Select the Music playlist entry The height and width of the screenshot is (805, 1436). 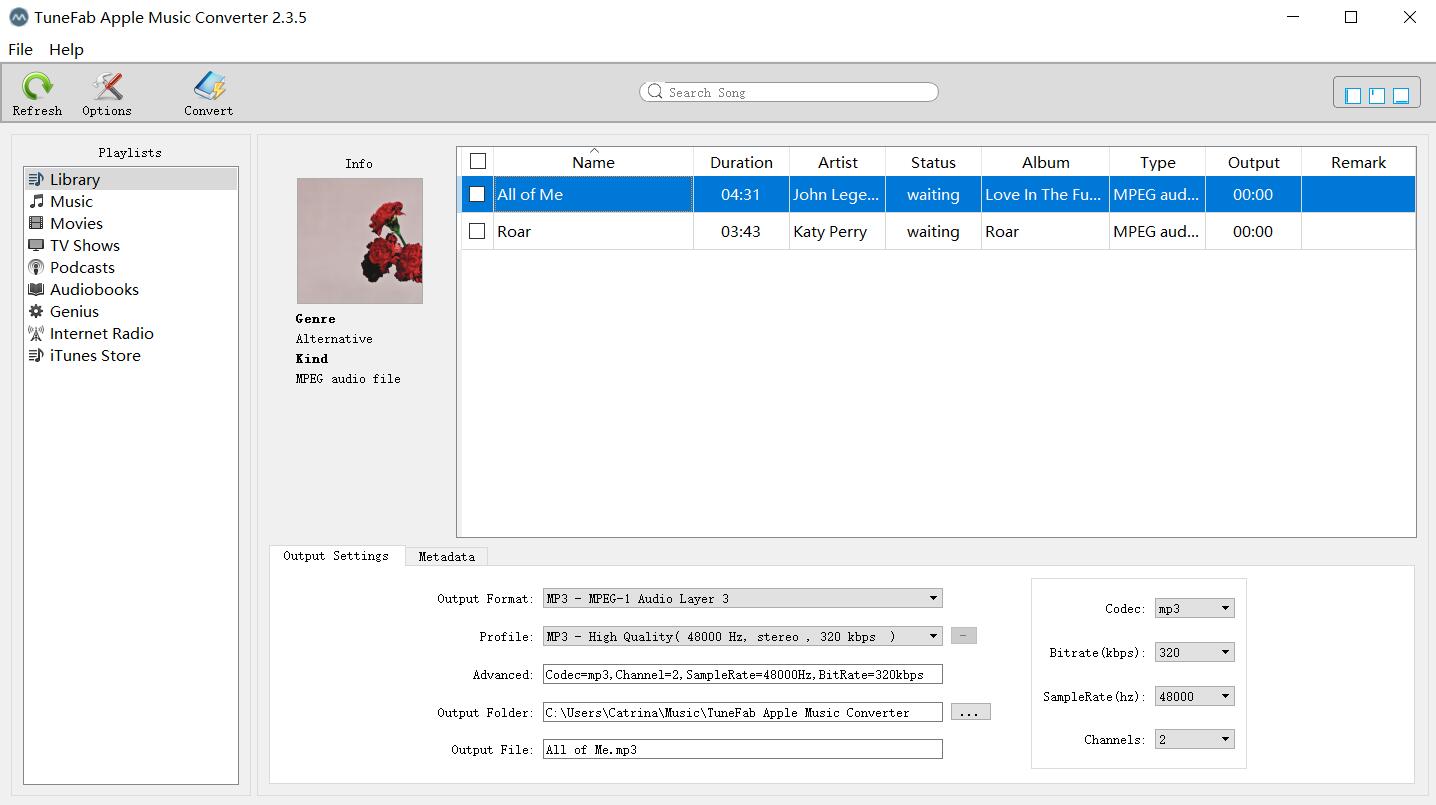(x=131, y=201)
